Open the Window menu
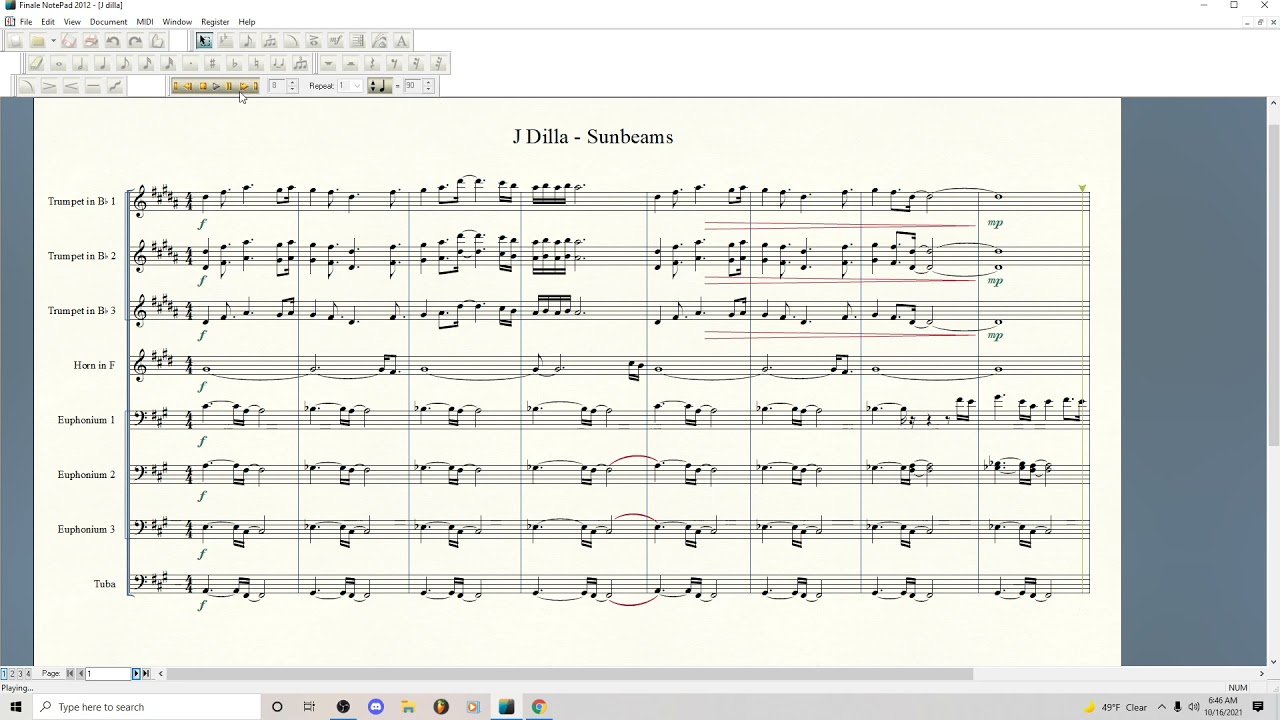This screenshot has height=720, width=1280. click(x=177, y=22)
